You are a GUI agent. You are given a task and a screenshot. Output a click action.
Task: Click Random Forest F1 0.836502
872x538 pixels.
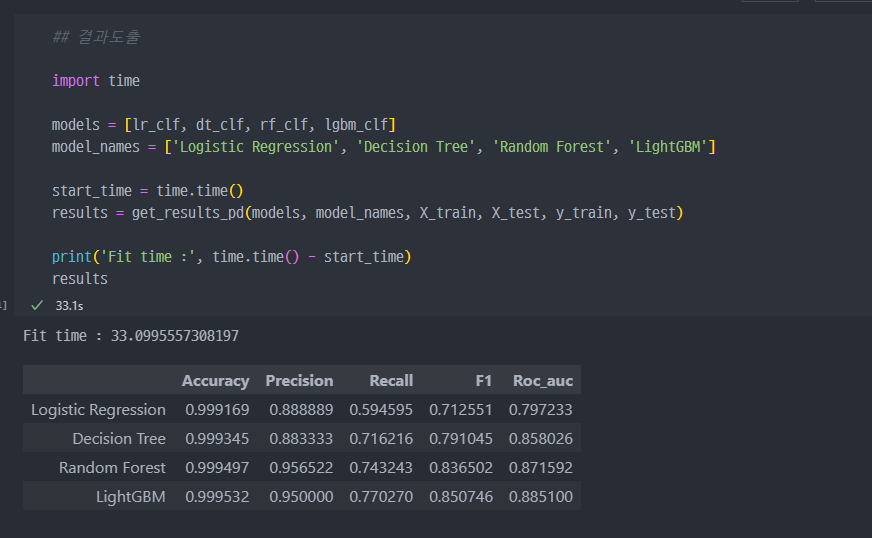pyautogui.click(x=460, y=468)
